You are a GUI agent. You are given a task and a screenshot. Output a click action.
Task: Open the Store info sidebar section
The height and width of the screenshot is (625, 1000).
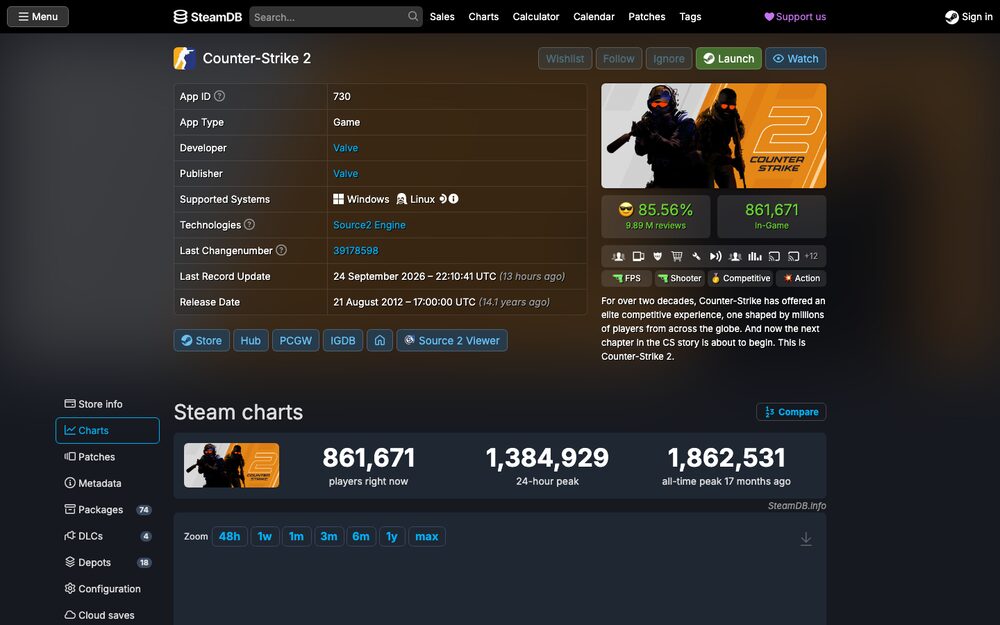point(107,404)
